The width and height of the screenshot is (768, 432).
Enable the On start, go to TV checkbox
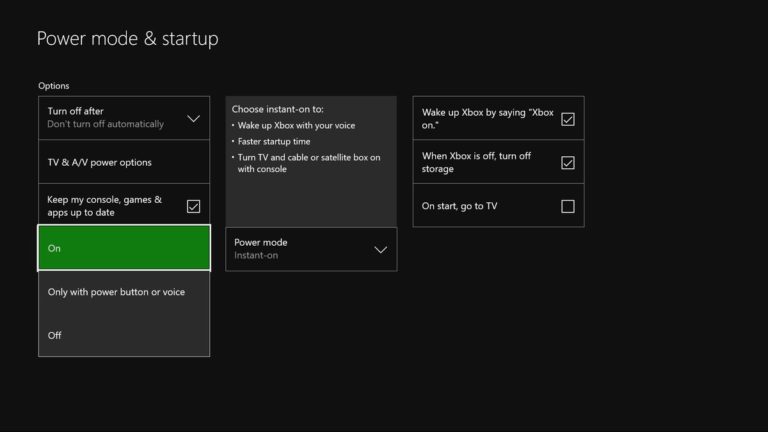pos(567,206)
